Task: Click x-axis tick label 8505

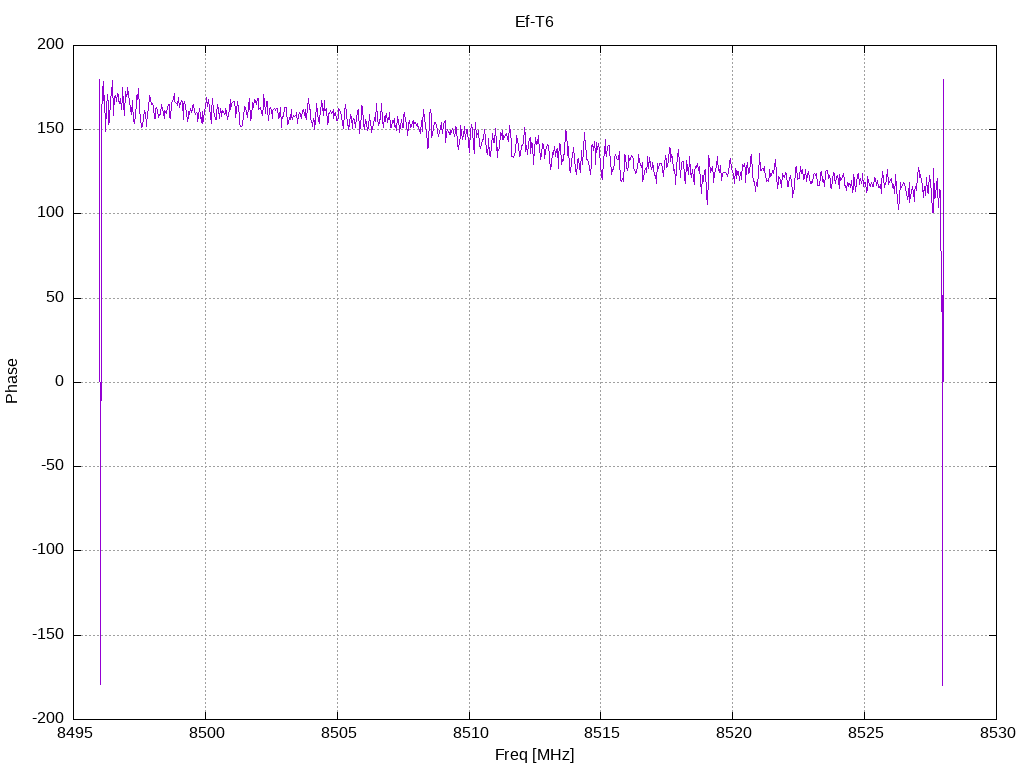Action: (338, 733)
